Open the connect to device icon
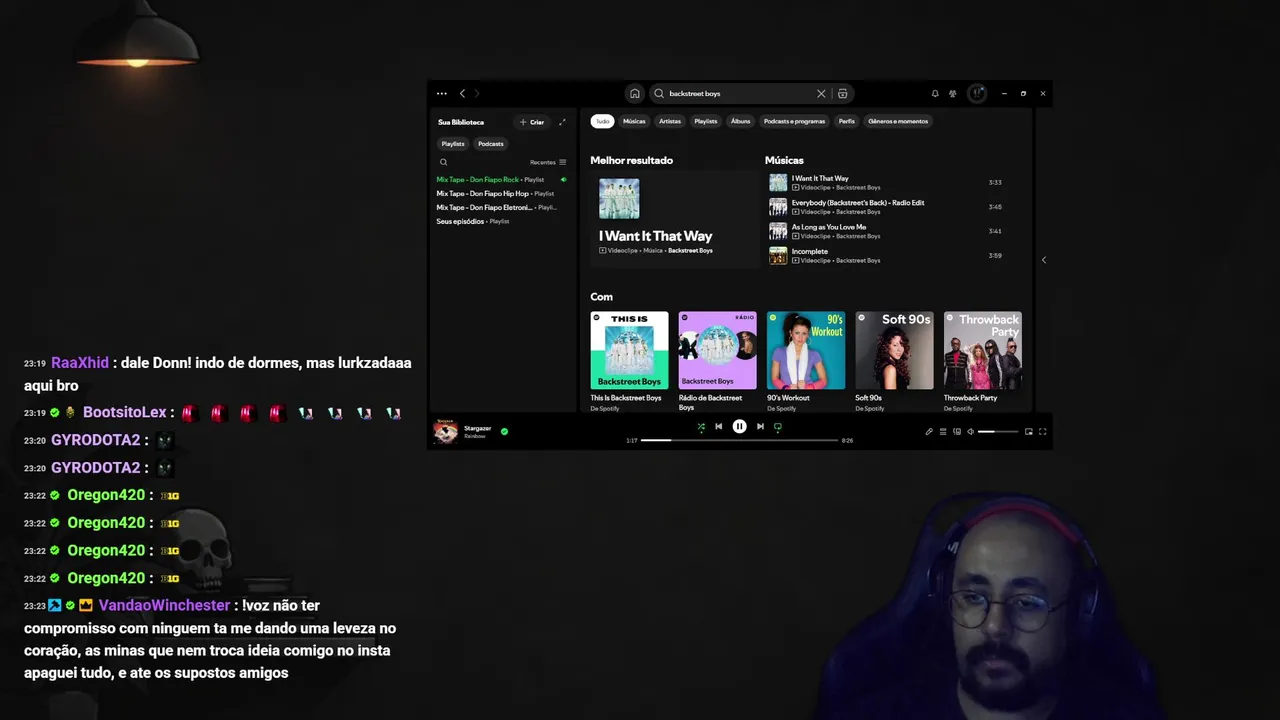This screenshot has height=720, width=1280. [x=957, y=432]
